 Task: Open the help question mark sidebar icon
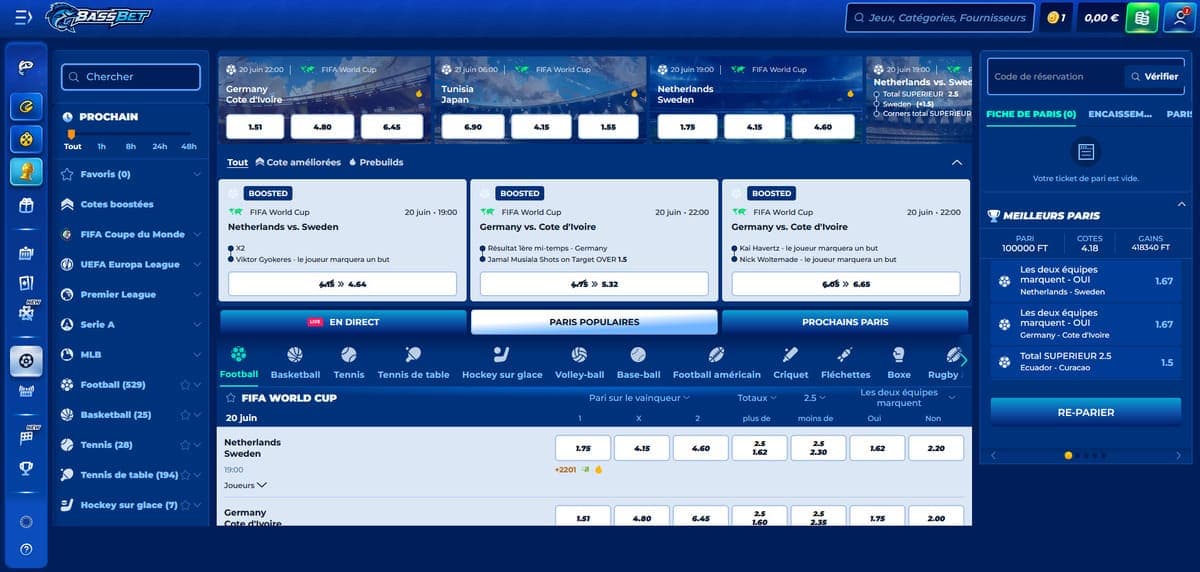coord(26,548)
